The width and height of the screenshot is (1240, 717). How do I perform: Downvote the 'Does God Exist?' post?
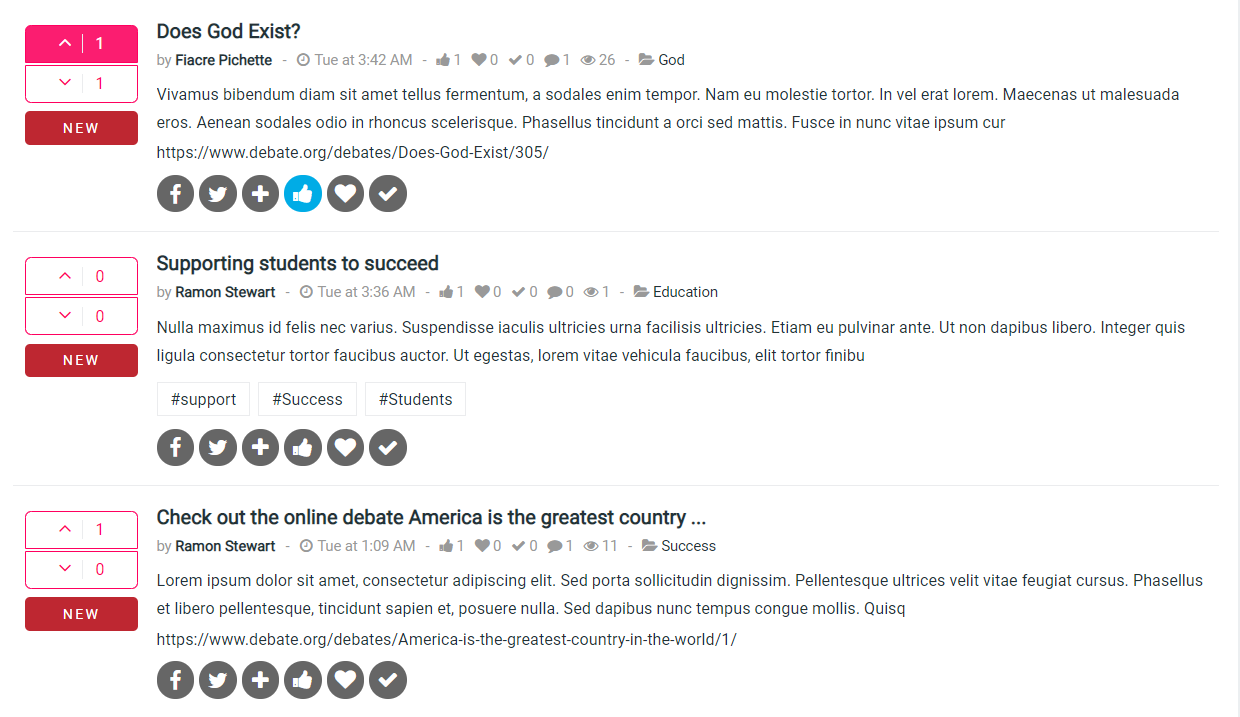(81, 84)
